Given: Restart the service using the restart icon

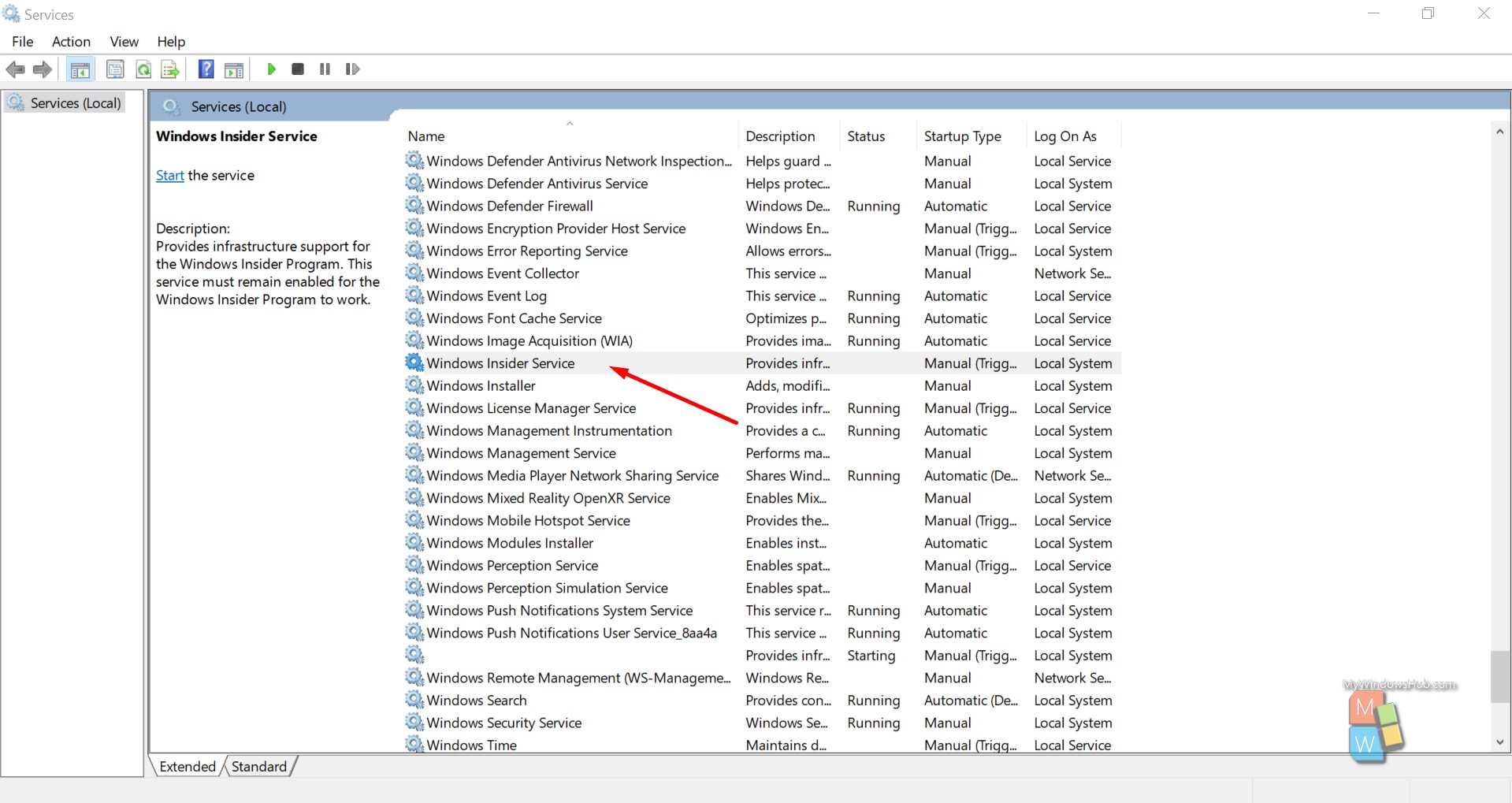Looking at the screenshot, I should [352, 69].
